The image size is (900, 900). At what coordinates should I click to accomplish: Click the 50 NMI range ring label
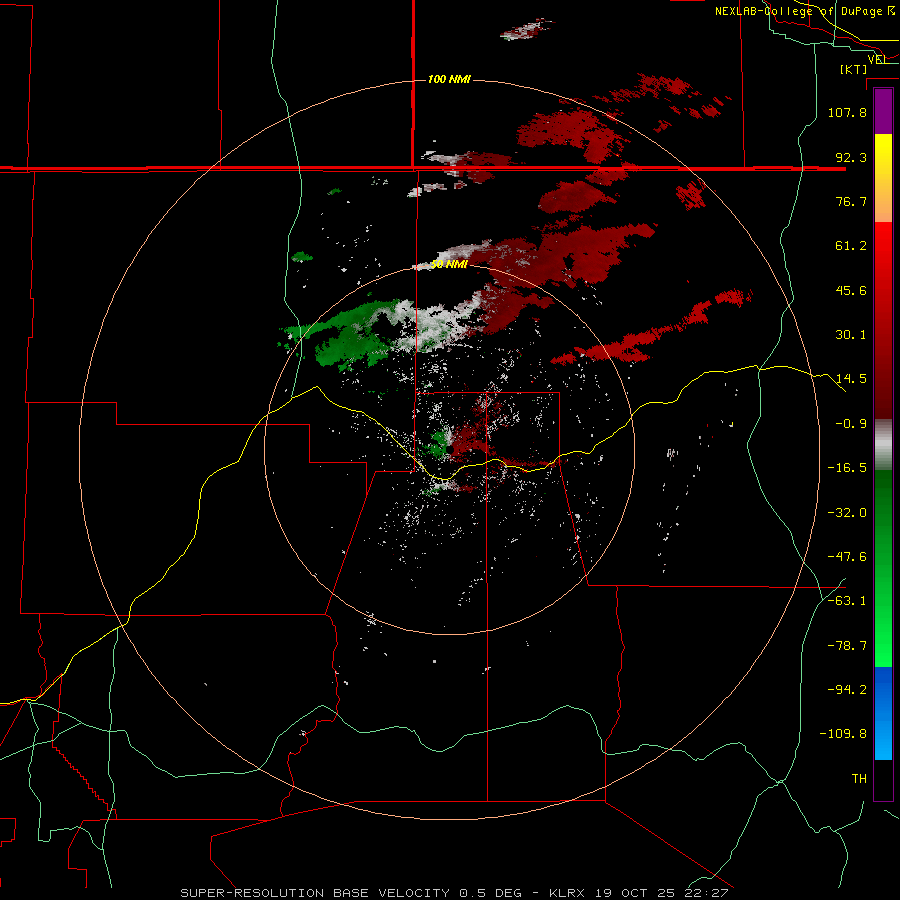tap(449, 265)
